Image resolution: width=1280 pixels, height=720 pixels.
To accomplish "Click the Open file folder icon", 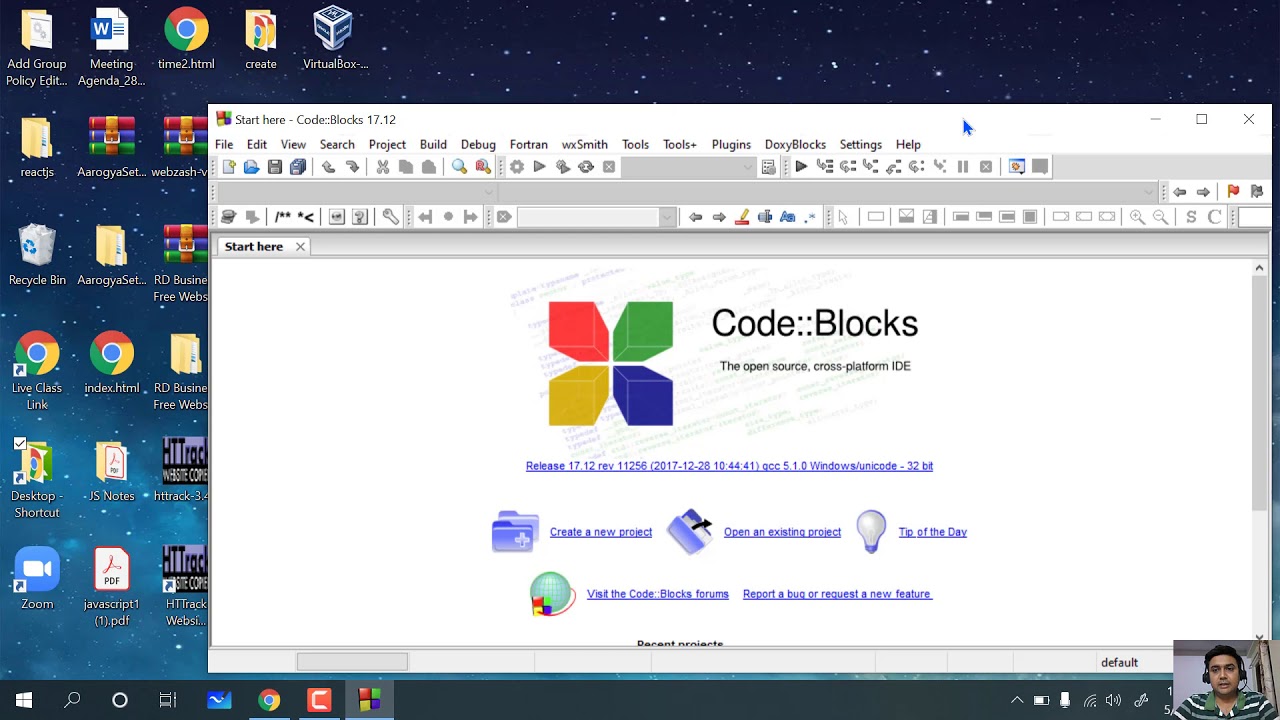I will pos(251,167).
